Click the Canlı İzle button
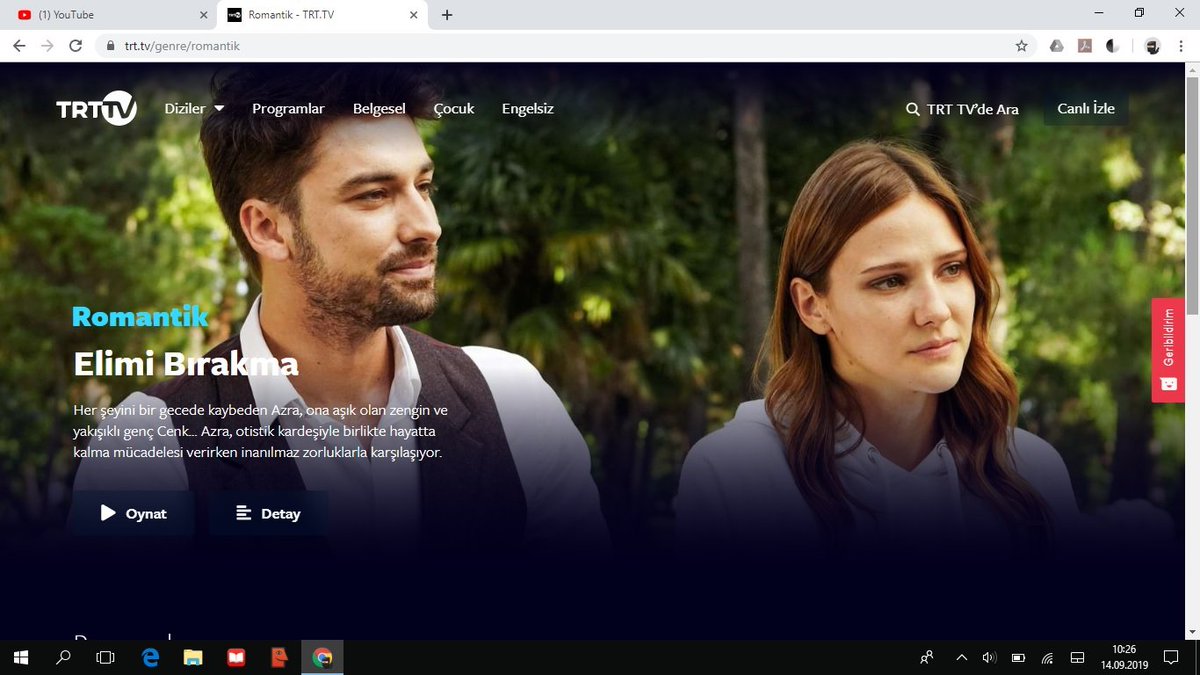This screenshot has height=675, width=1200. tap(1086, 108)
